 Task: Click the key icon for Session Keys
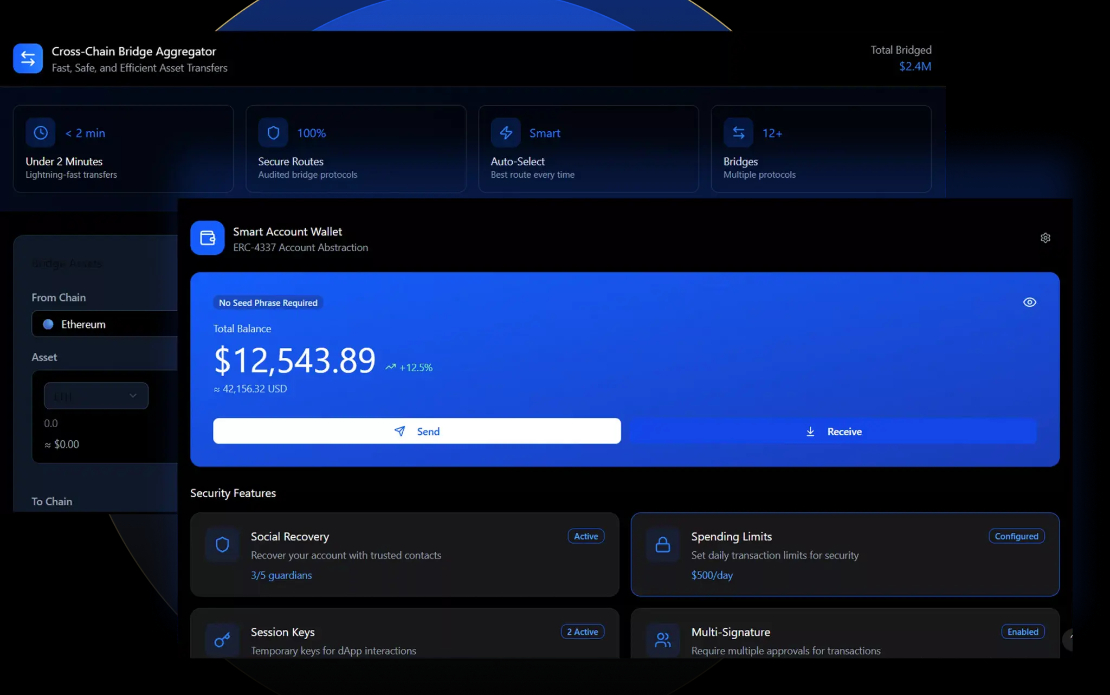point(222,641)
